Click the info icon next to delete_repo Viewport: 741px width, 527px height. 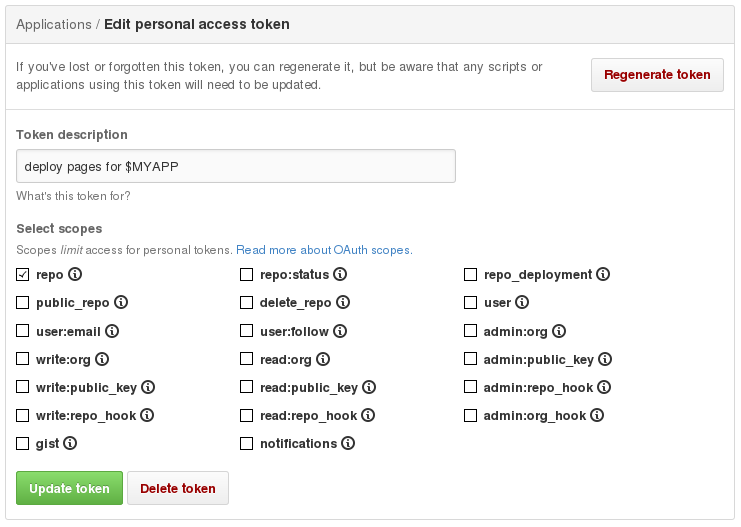click(x=343, y=302)
